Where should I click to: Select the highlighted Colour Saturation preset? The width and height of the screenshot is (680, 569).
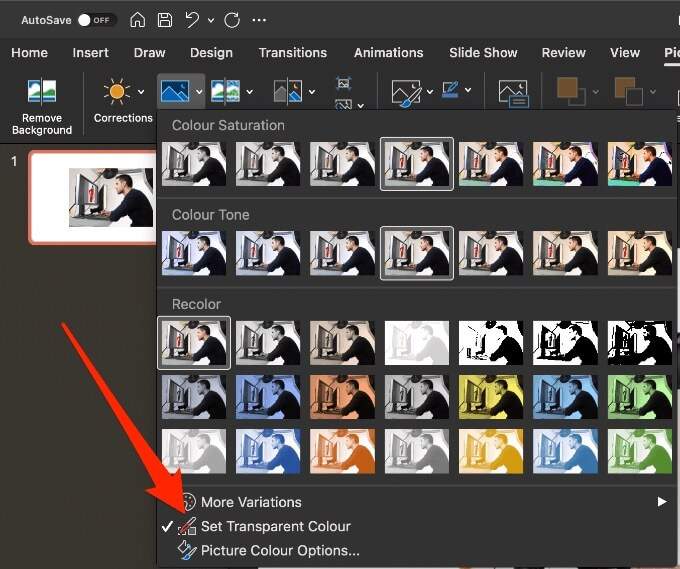click(x=417, y=164)
